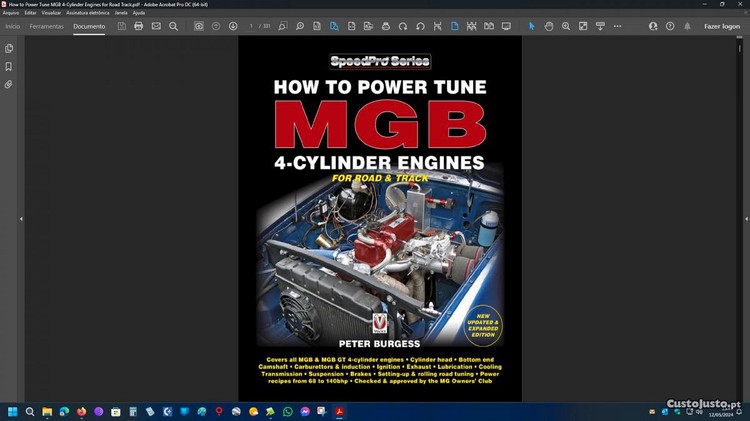Open the Início tab
750x421 pixels.
12,26
